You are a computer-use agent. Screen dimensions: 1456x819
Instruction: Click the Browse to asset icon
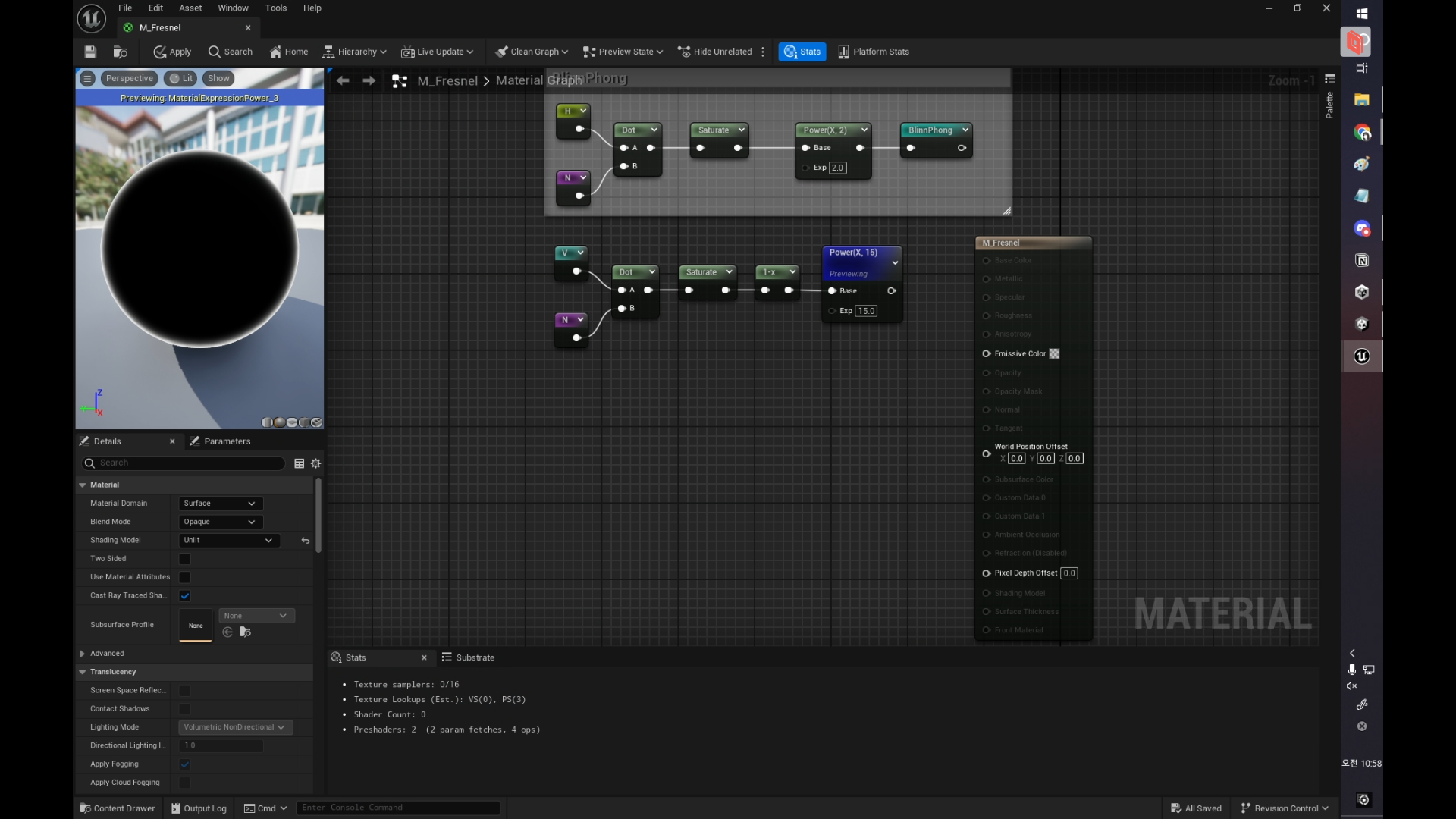point(120,52)
